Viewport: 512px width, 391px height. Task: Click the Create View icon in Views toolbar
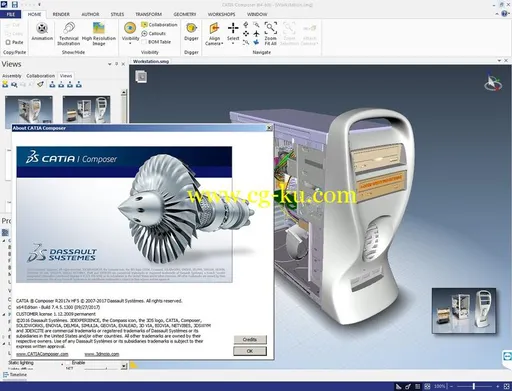[5, 85]
